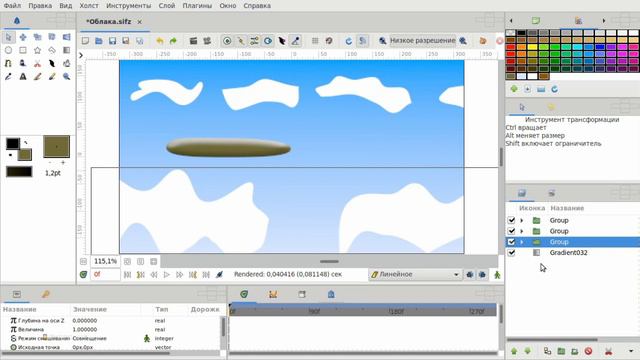Screen dimensions: 640x360
Task: Toggle visibility of second Group layer
Action: (x=511, y=231)
